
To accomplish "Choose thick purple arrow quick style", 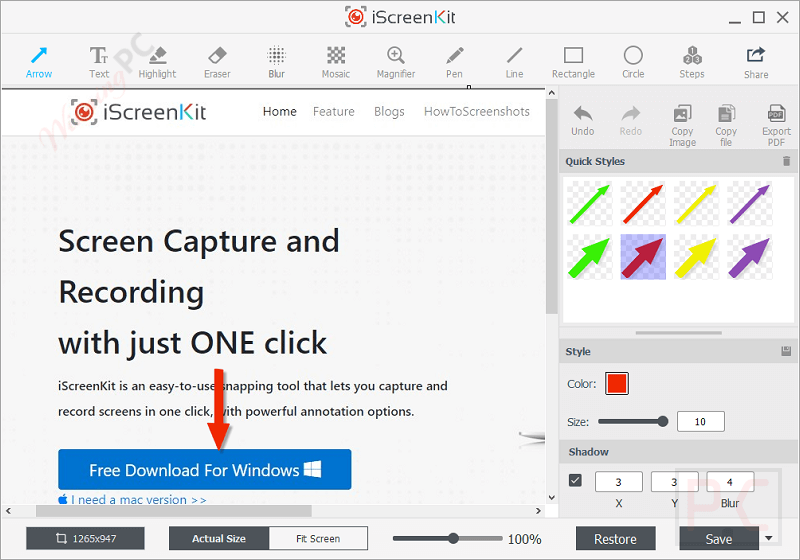I will (749, 257).
